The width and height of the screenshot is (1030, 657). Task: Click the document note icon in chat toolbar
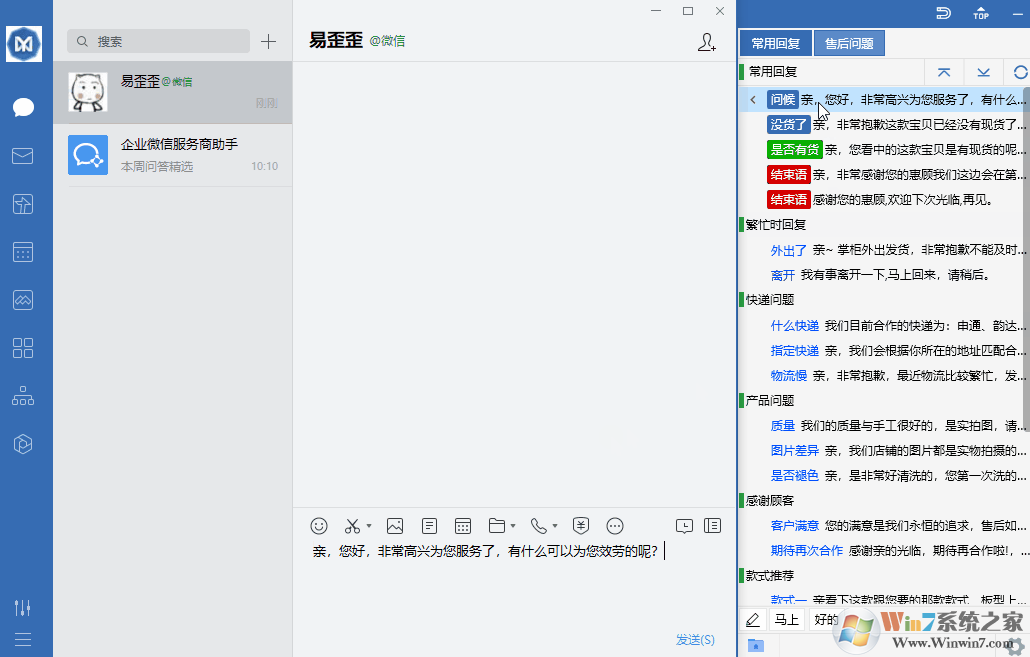tap(429, 526)
